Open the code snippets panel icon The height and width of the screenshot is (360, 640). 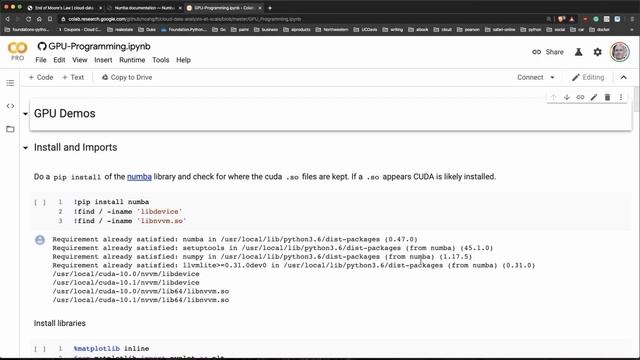coord(10,106)
